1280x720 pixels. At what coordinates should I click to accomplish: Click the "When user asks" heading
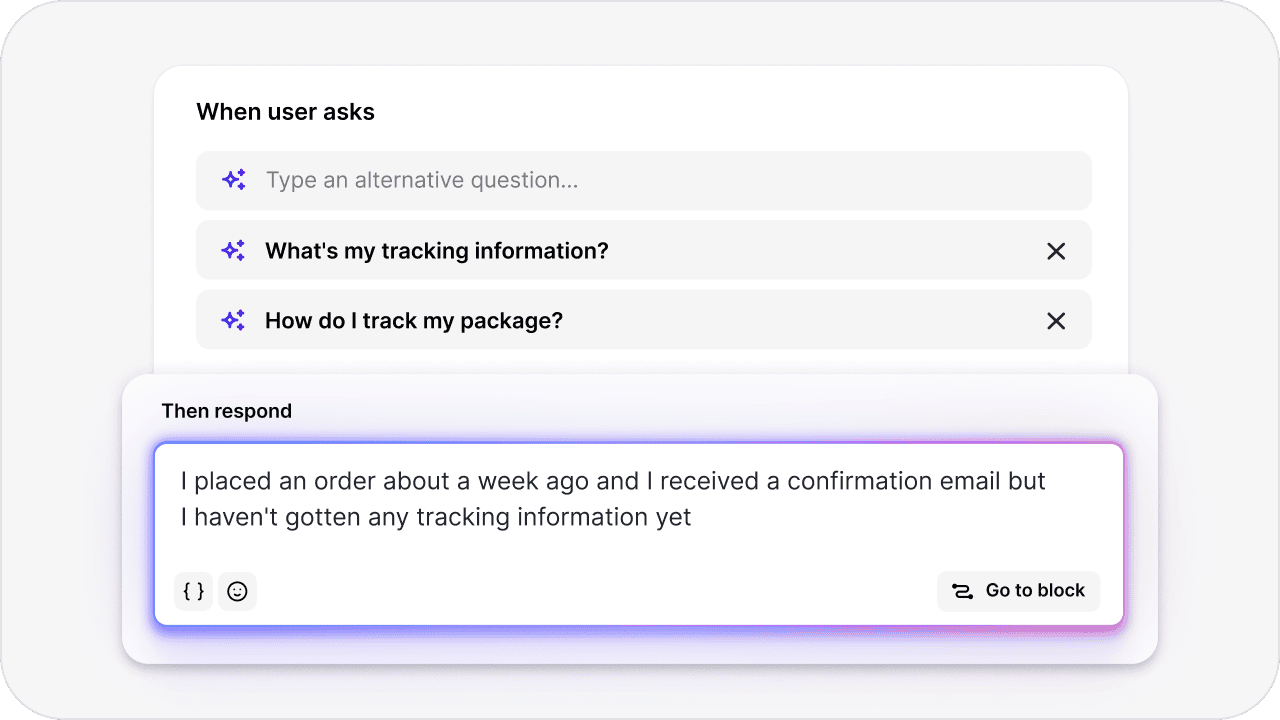pos(286,111)
